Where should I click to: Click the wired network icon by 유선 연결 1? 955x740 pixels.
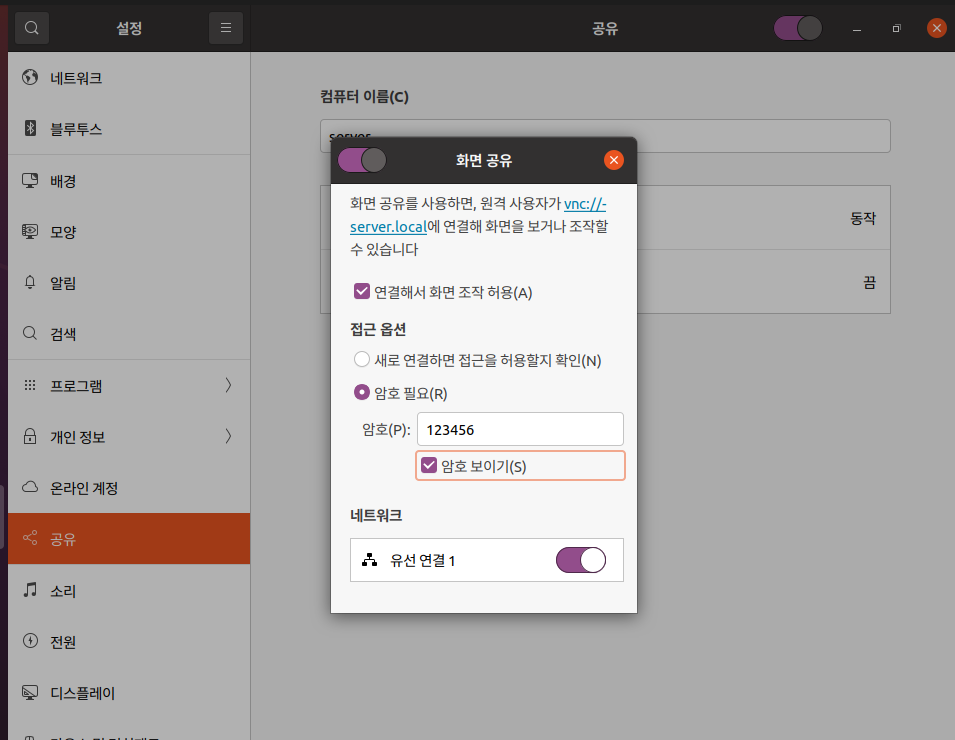pos(370,560)
